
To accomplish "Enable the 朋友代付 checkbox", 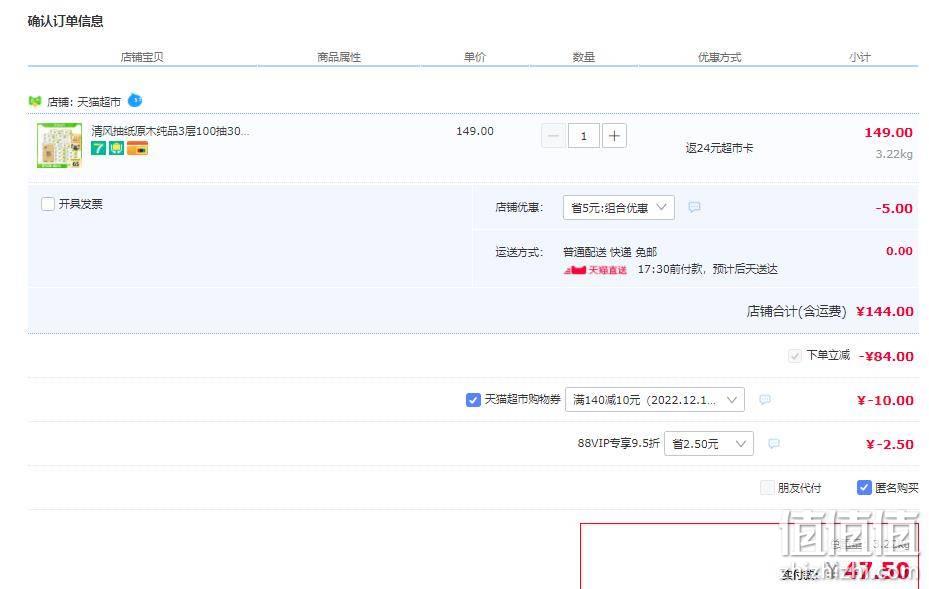I will point(767,488).
